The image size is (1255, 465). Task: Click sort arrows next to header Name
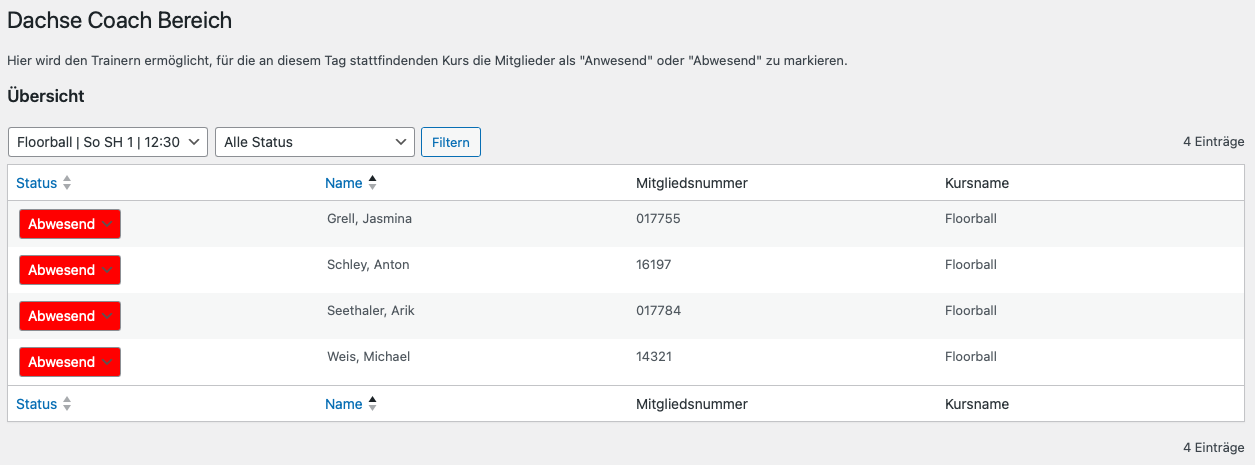(x=372, y=183)
